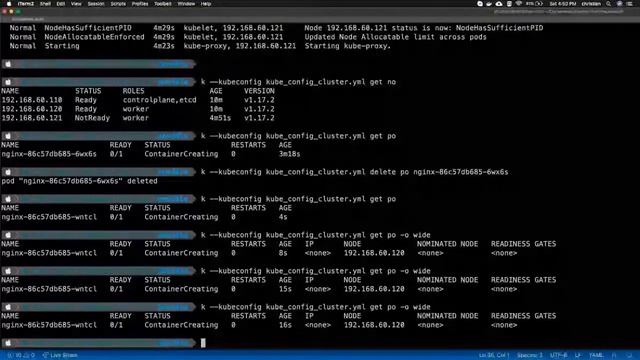The width and height of the screenshot is (640, 360).
Task: Click the NOMINATED NODE header in first wide output
Action: [x=447, y=244]
